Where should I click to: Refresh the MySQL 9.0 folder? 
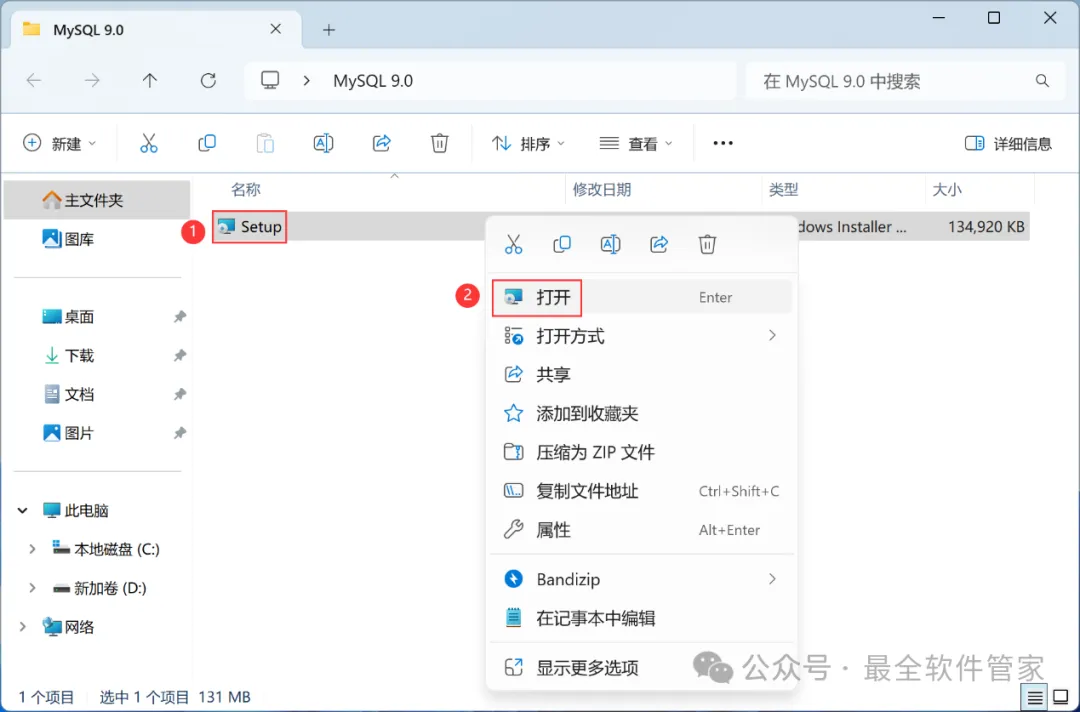[x=208, y=81]
